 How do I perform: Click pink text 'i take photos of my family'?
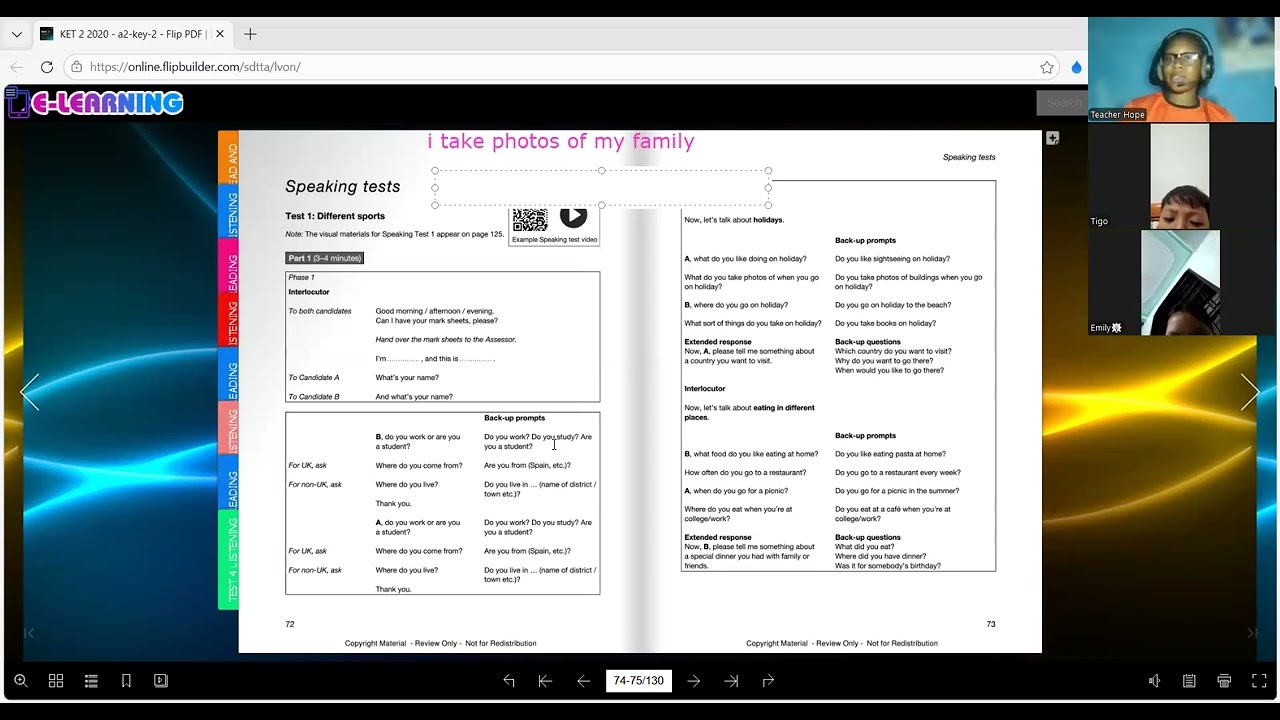coord(561,142)
